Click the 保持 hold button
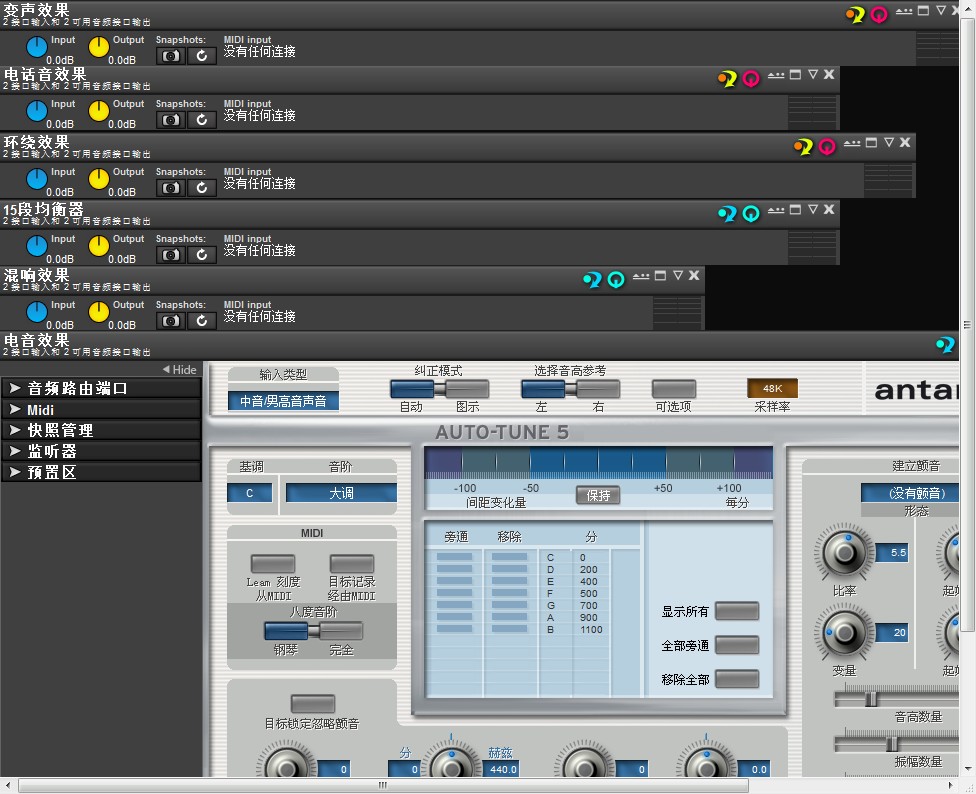This screenshot has width=976, height=794. (x=598, y=495)
